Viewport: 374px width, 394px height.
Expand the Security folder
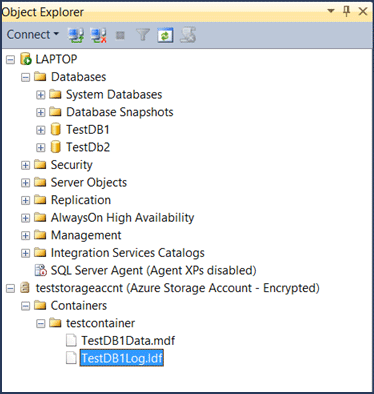25,165
